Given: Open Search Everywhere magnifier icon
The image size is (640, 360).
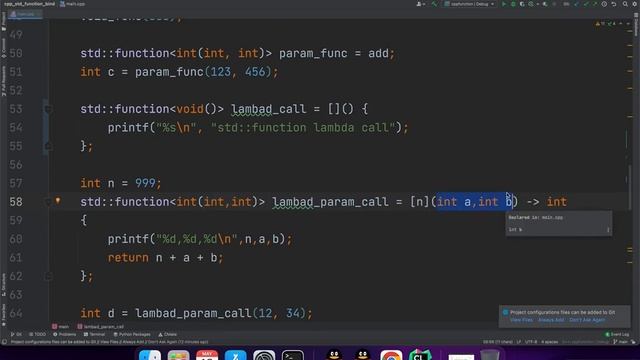Looking at the screenshot, I should coord(625,4).
